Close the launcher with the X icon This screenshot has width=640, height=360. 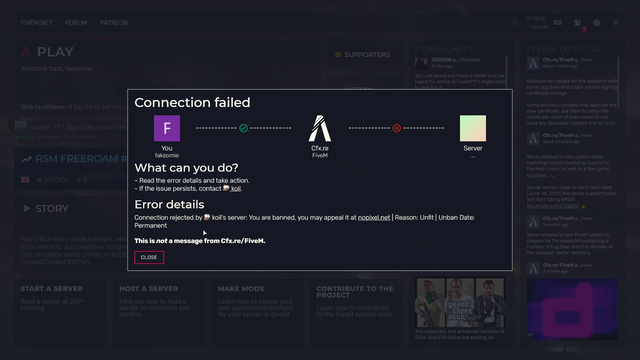click(x=616, y=23)
